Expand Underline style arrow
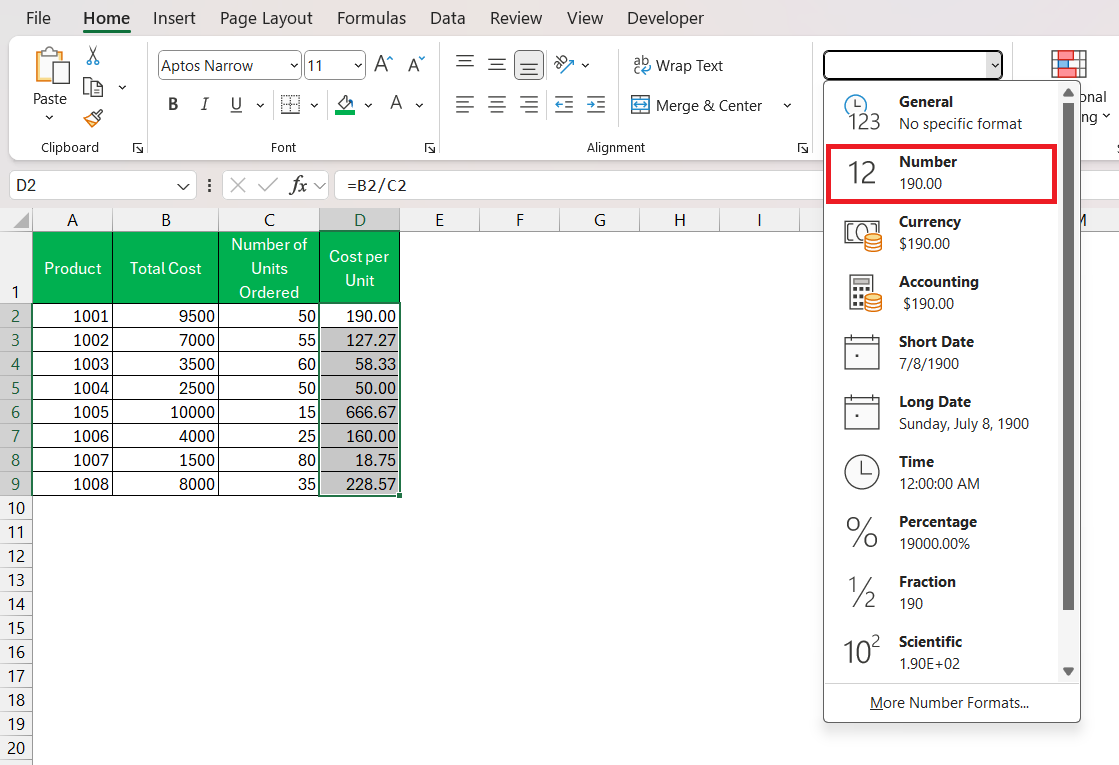Image resolution: width=1119 pixels, height=765 pixels. (260, 105)
